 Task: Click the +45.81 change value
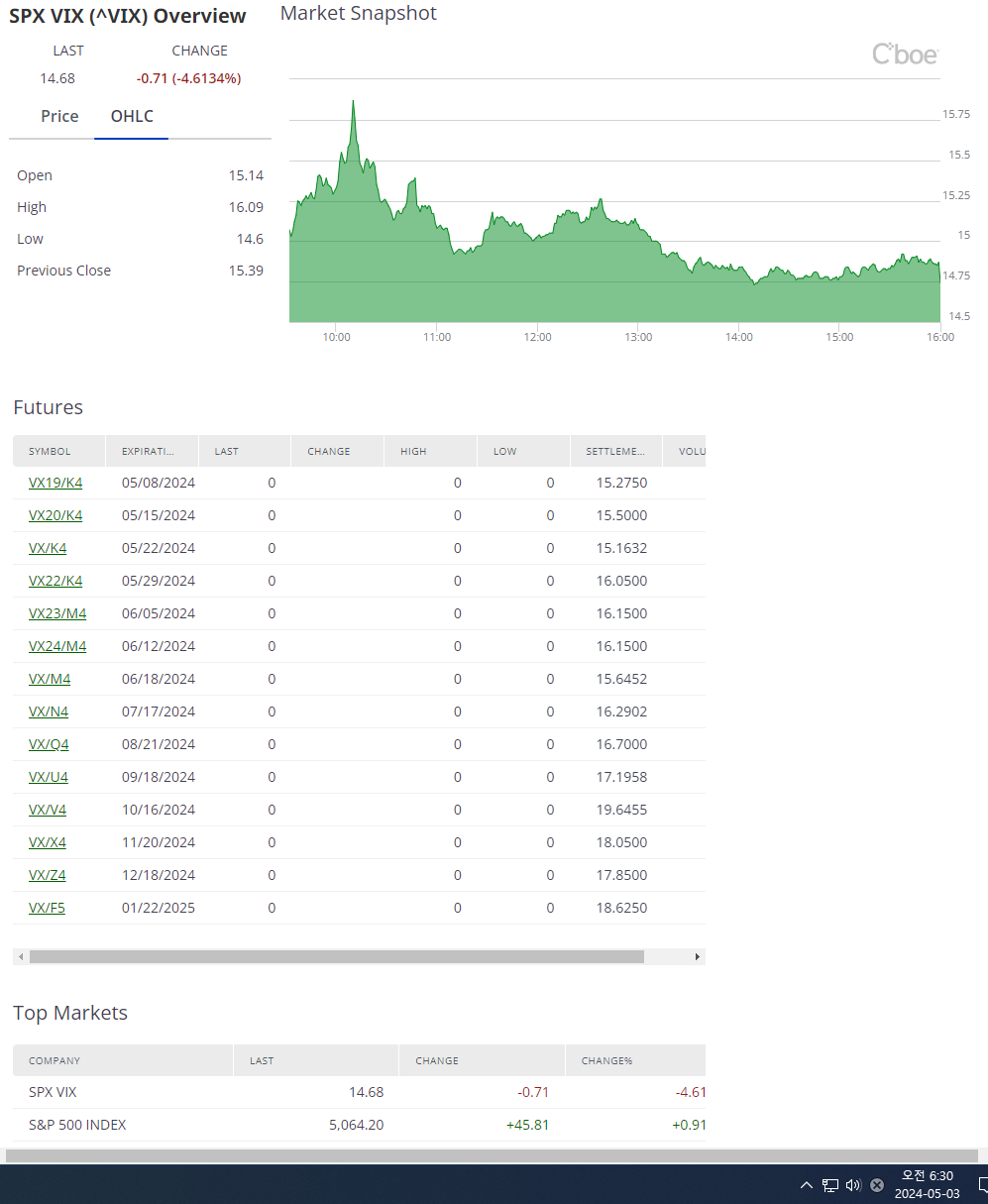(526, 1125)
